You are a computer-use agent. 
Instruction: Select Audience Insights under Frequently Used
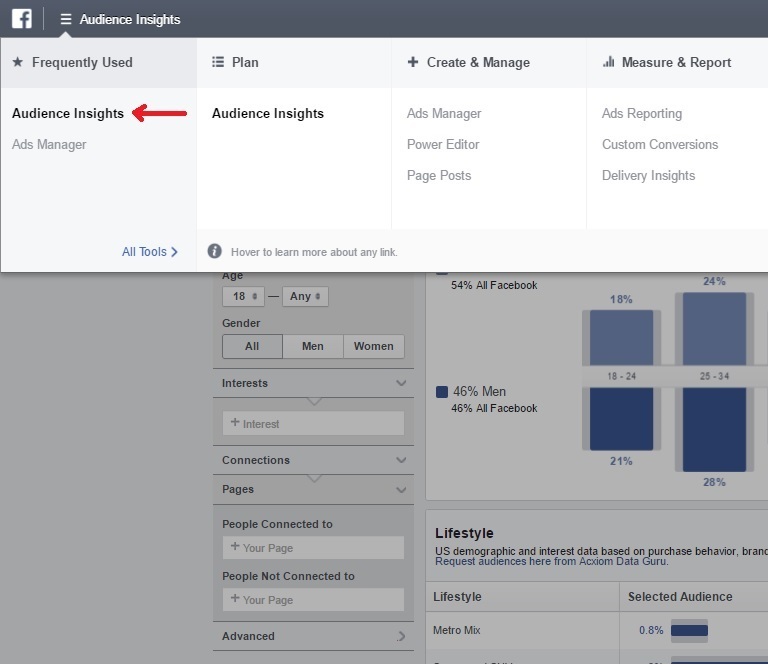tap(68, 114)
